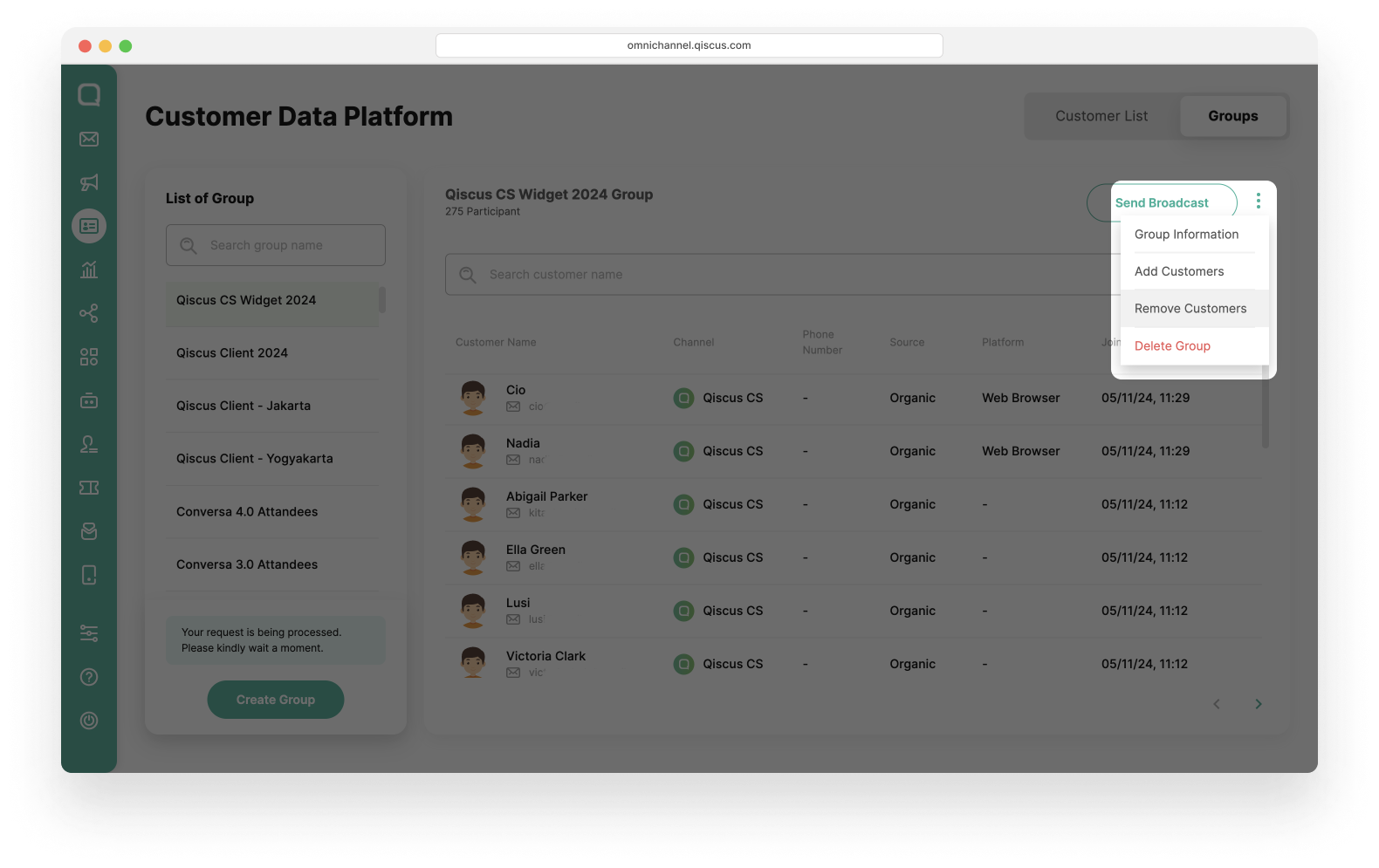
Task: Choose Add Customers in the dropdown menu
Action: click(1179, 271)
